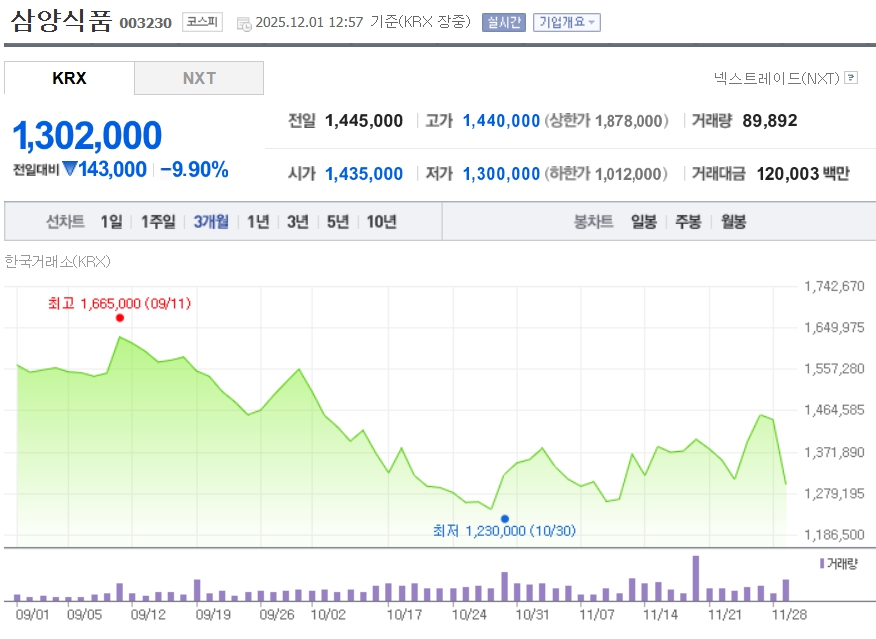Toggle the 실시간 real-time button
Screen dimensions: 876x639
click(503, 22)
